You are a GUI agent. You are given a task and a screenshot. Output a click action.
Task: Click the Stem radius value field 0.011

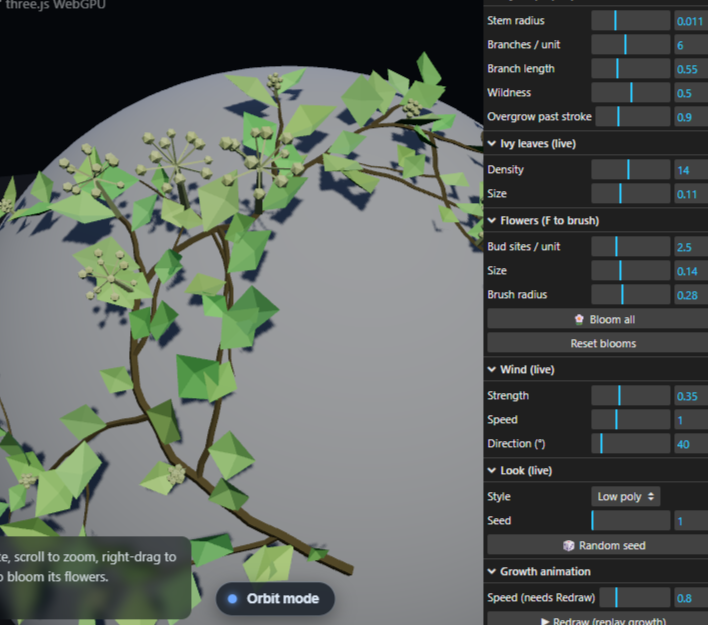pos(691,21)
